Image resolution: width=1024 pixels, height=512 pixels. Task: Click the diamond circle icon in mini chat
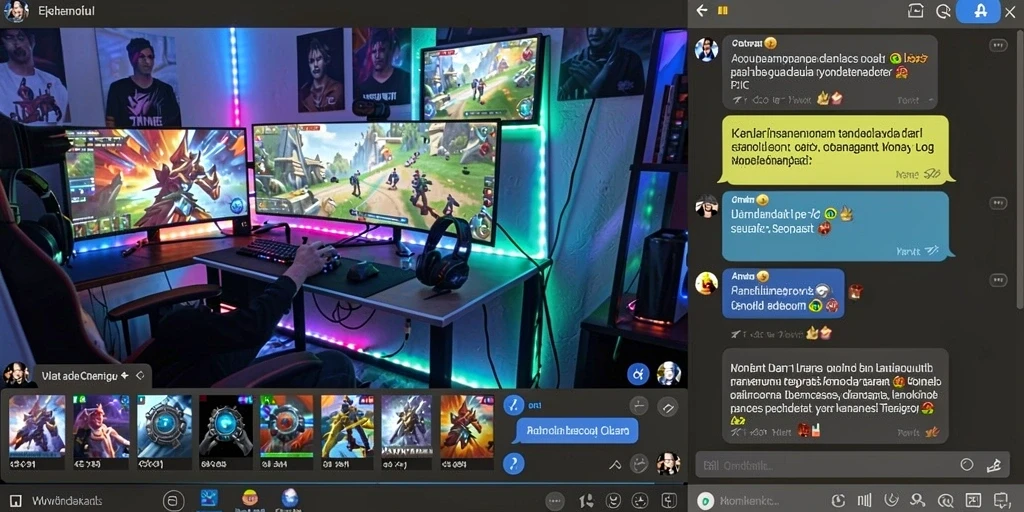[x=668, y=406]
